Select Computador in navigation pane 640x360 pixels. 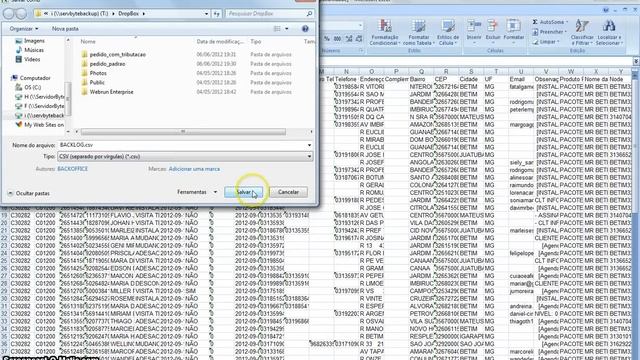coord(35,78)
